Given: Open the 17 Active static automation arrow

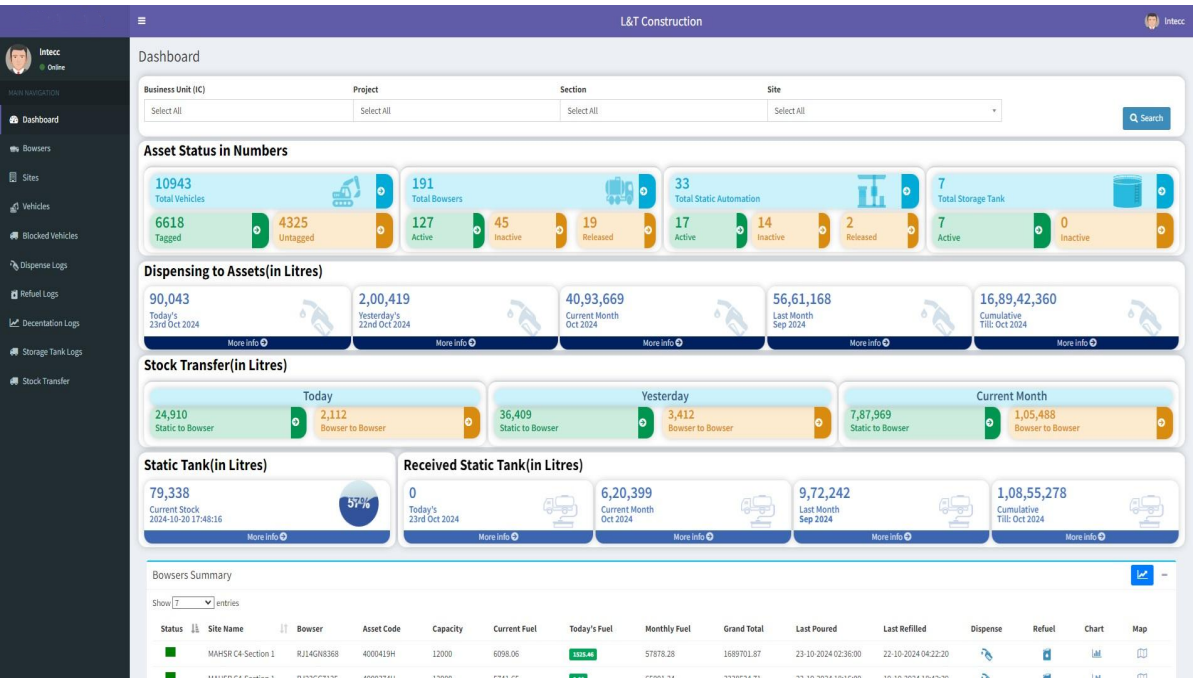Looking at the screenshot, I should tap(741, 230).
